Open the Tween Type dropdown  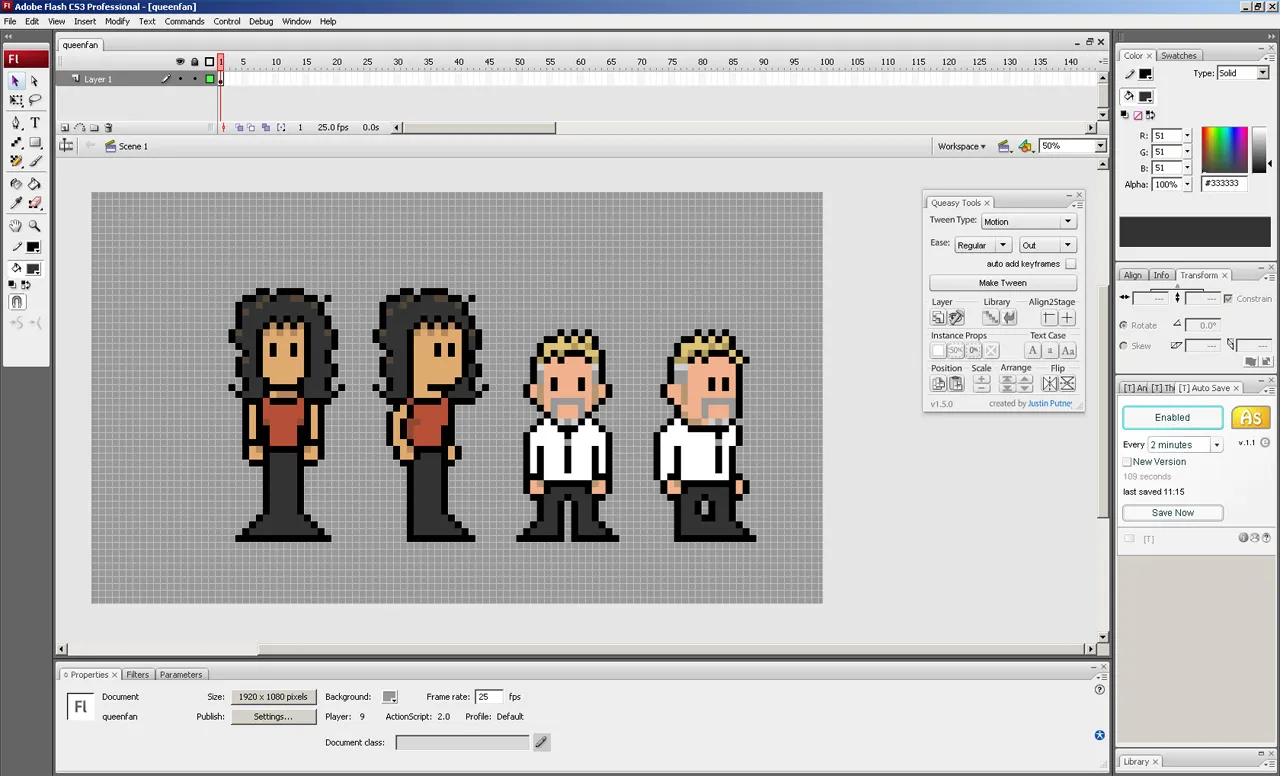pos(1028,221)
